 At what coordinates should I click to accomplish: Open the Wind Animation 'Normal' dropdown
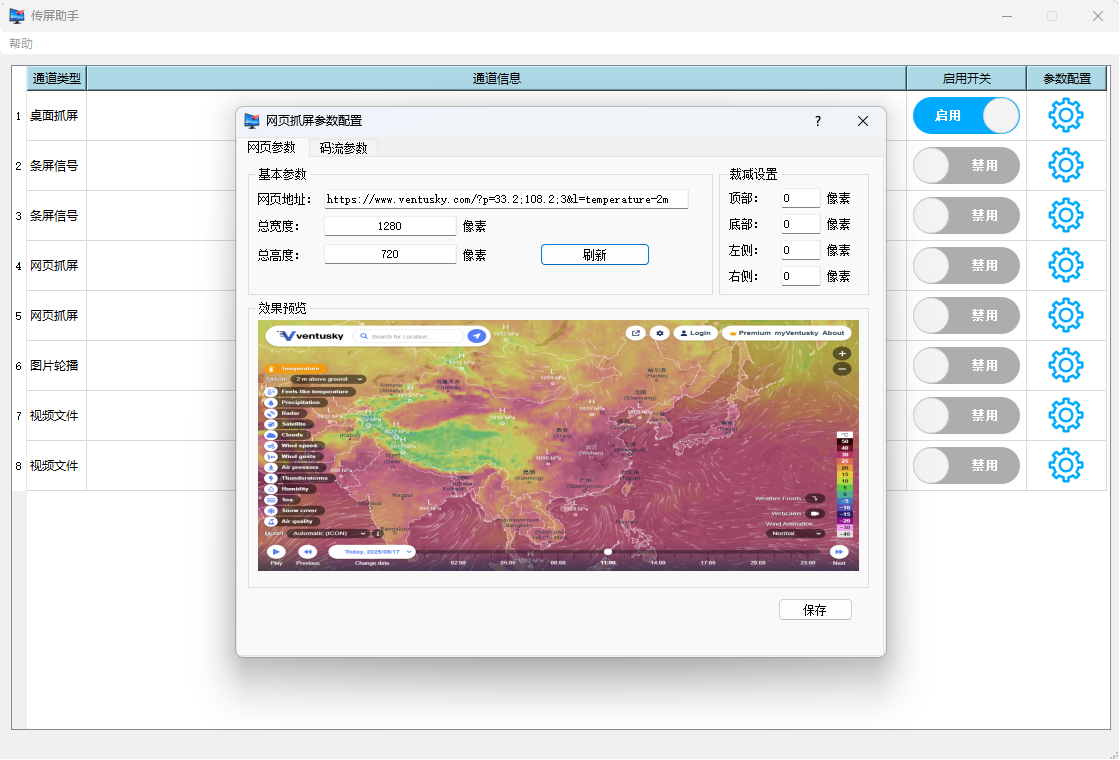tap(795, 534)
